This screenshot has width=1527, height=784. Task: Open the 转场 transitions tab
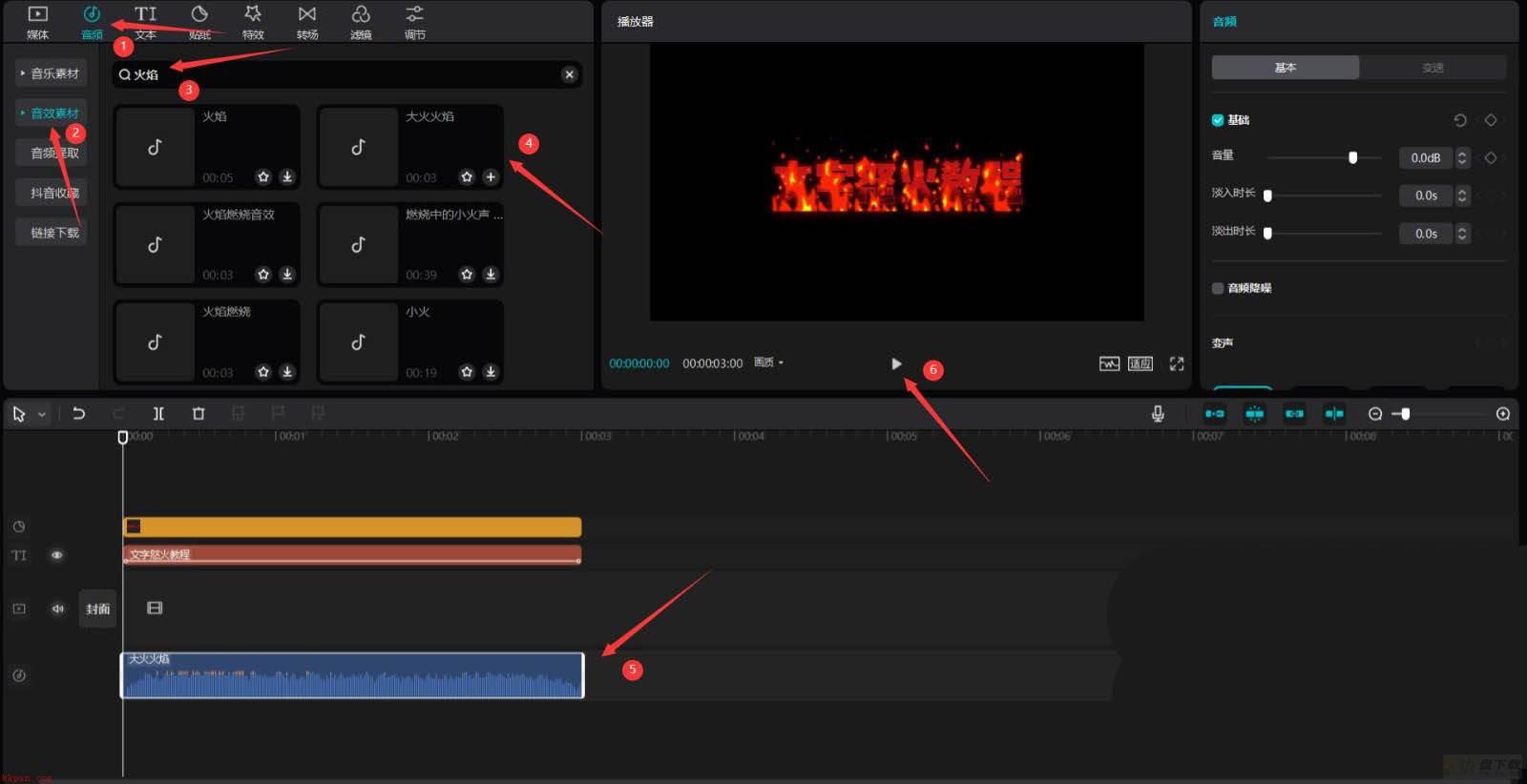pyautogui.click(x=307, y=22)
